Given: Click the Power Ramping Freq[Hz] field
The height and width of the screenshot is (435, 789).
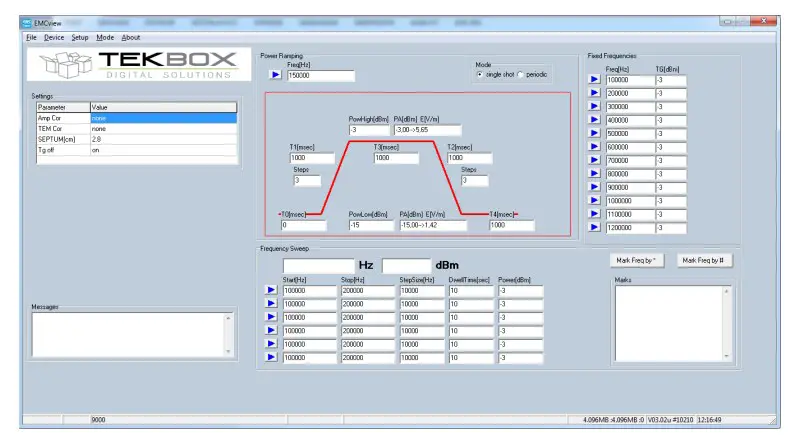Looking at the screenshot, I should [x=321, y=76].
